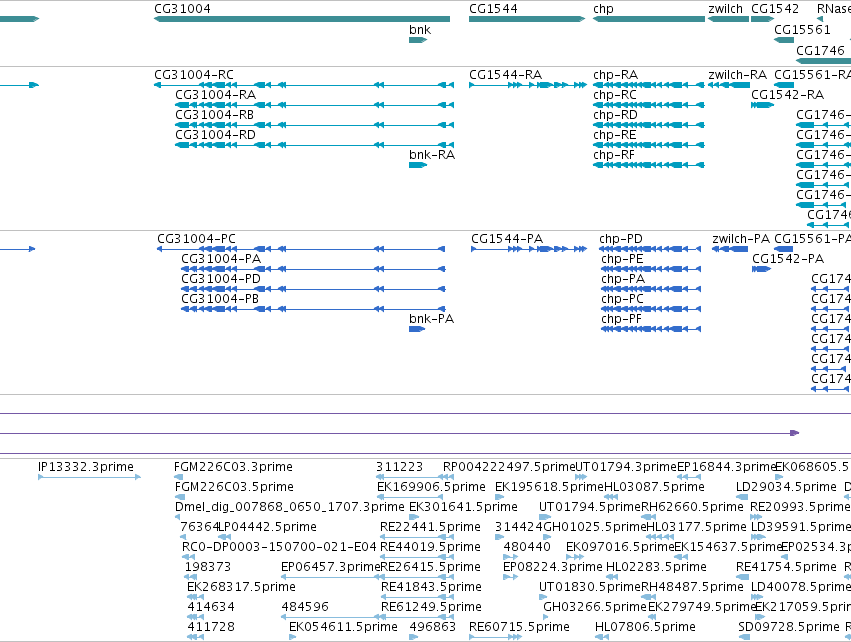This screenshot has width=851, height=642.
Task: Click the chp-PC protein label
Action: pos(623,299)
